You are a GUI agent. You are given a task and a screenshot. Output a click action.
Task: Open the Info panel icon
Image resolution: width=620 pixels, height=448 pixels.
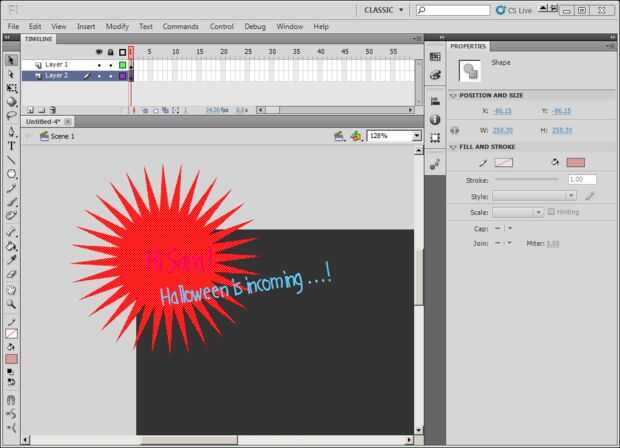coord(435,120)
